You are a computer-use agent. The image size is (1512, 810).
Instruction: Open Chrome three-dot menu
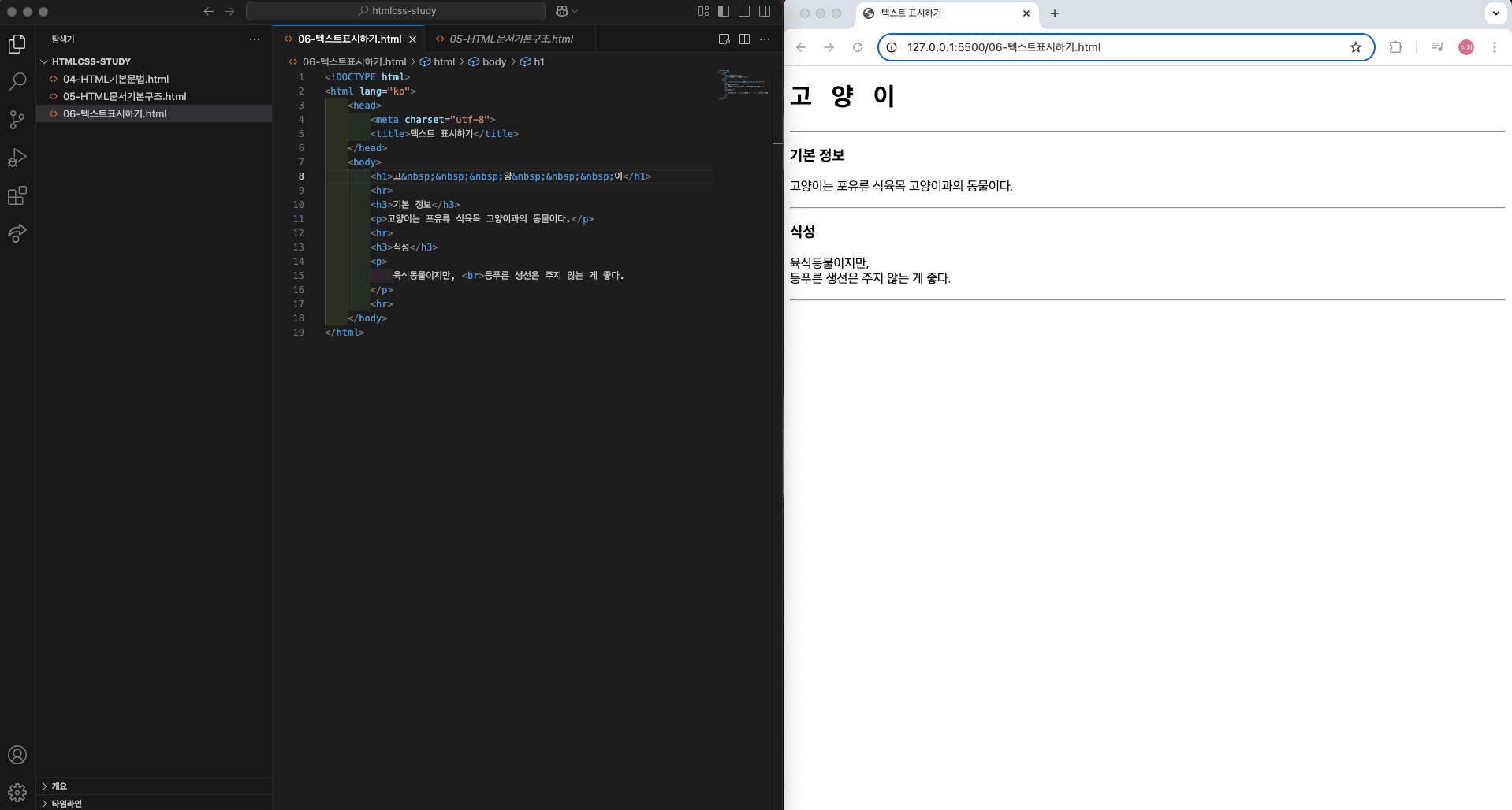click(1495, 47)
